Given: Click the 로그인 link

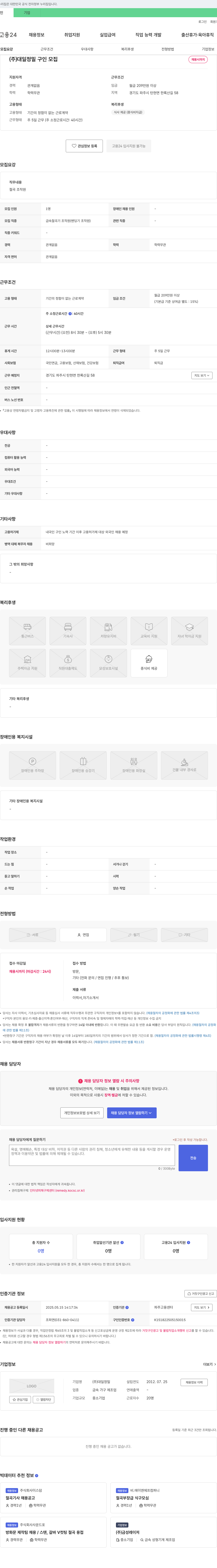Looking at the screenshot, I should pyautogui.click(x=202, y=22).
